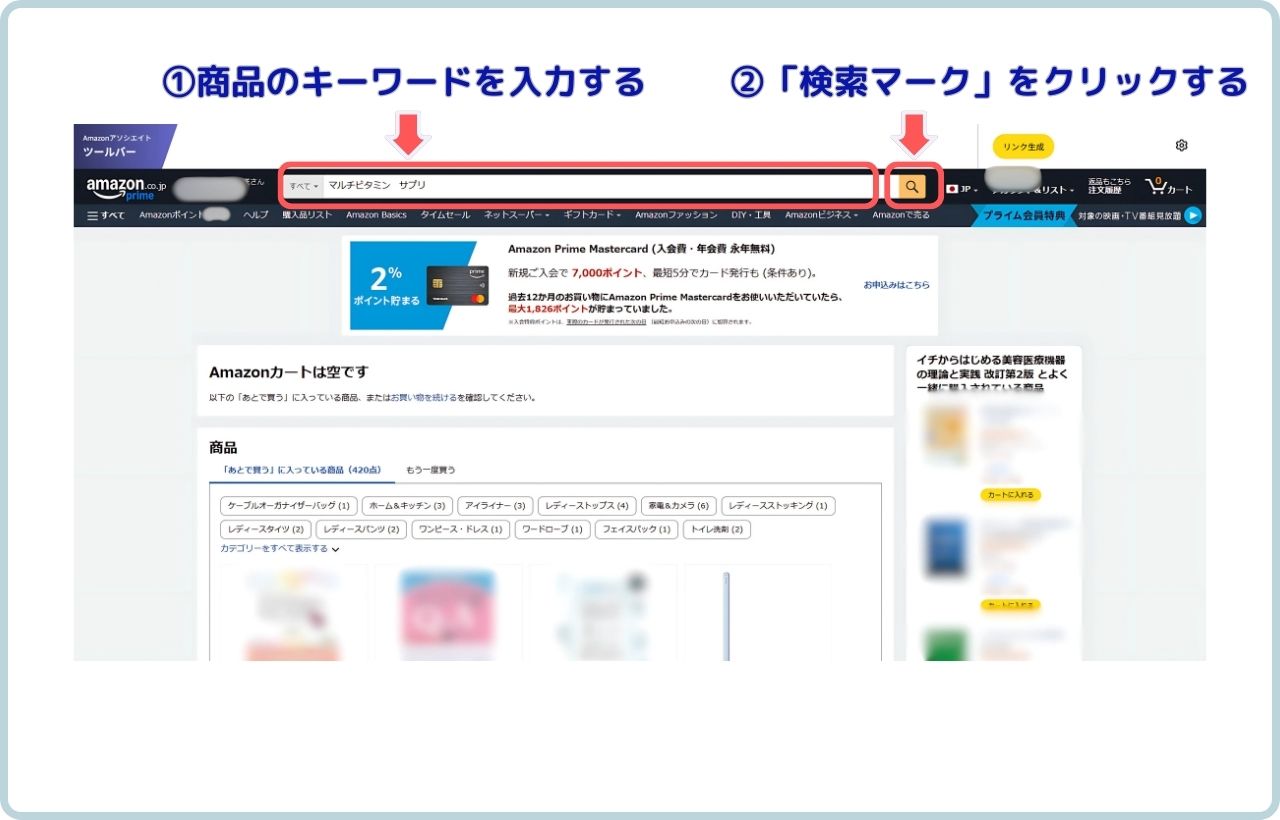This screenshot has height=820, width=1280.
Task: Open Amazonで売る in the navigation bar
Action: tap(901, 215)
